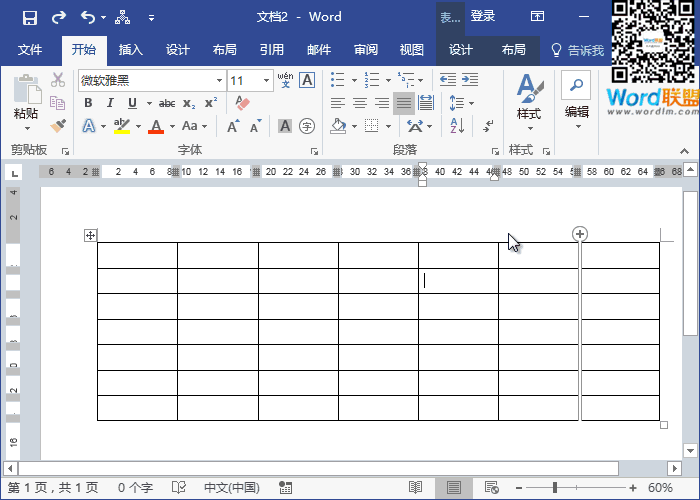The width and height of the screenshot is (700, 500).
Task: Click the phonetic guide wén icon
Action: coord(285,80)
